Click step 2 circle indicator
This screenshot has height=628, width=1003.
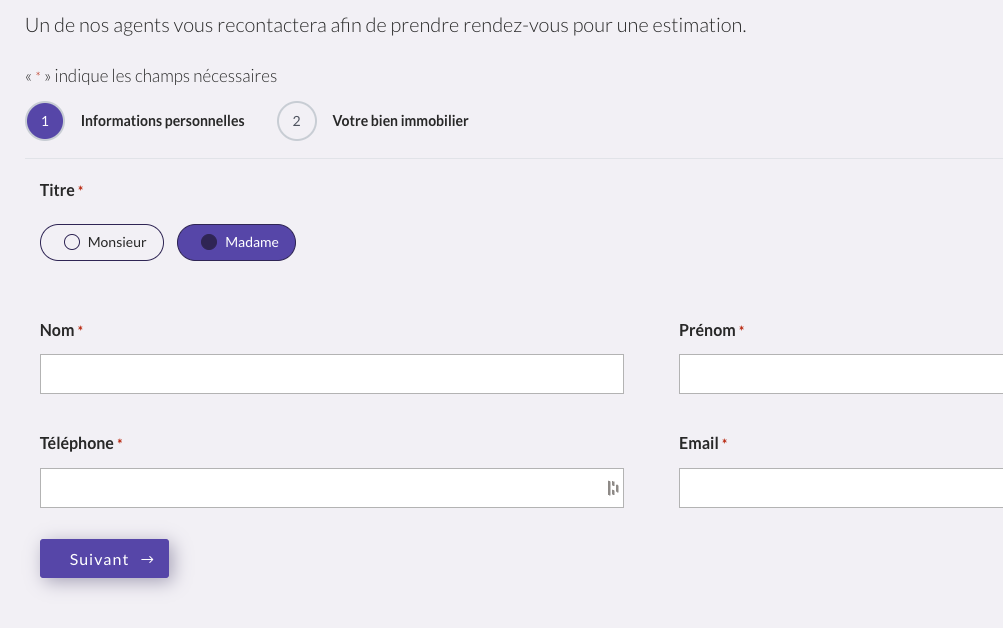[296, 122]
